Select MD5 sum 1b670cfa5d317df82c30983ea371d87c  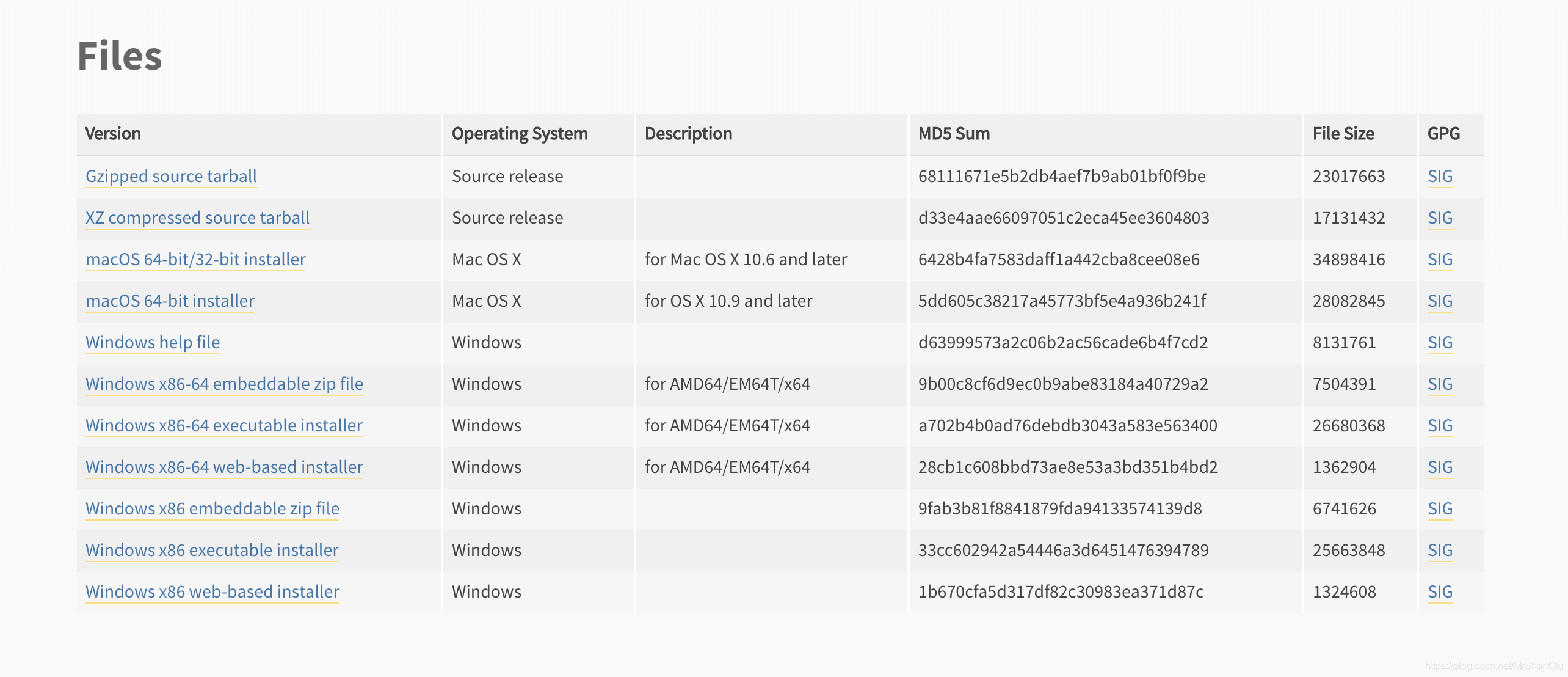pyautogui.click(x=1061, y=592)
